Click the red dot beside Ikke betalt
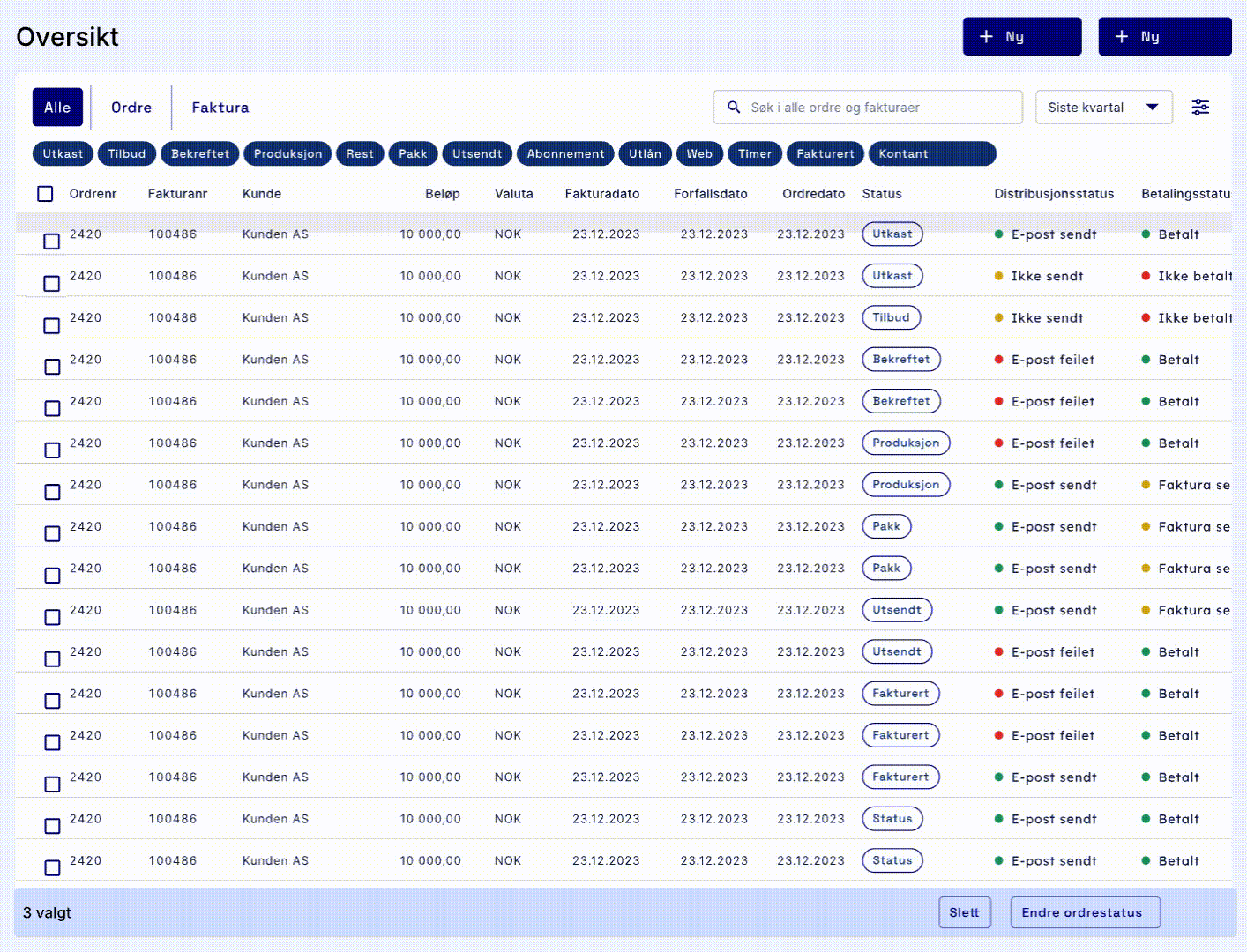1247x952 pixels. coord(1146,276)
